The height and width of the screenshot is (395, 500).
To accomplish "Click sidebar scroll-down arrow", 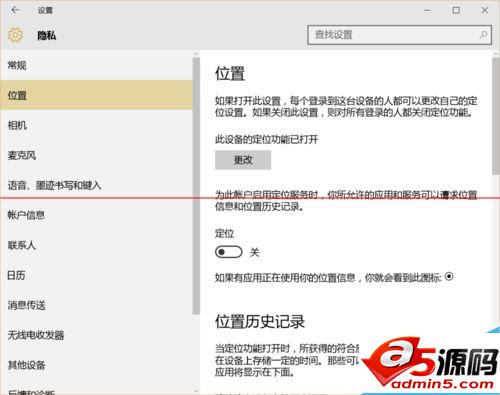I will [196, 390].
